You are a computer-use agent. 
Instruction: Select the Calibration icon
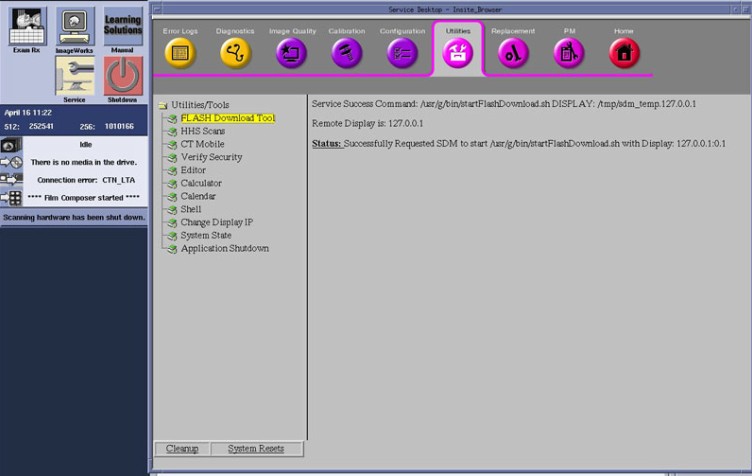pos(347,53)
